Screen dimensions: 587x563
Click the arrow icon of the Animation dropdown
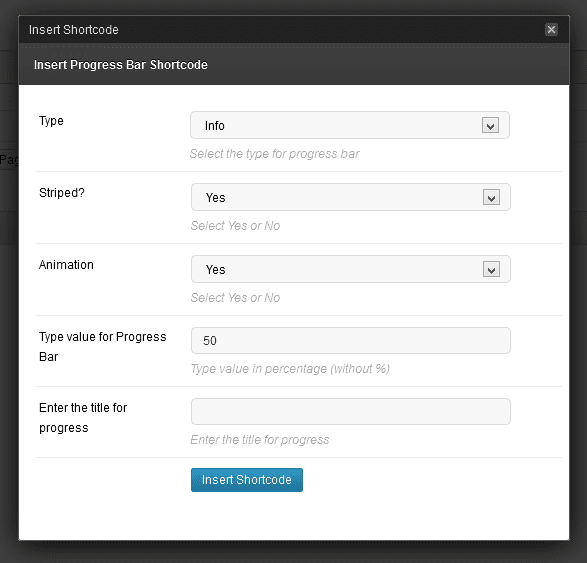(492, 269)
